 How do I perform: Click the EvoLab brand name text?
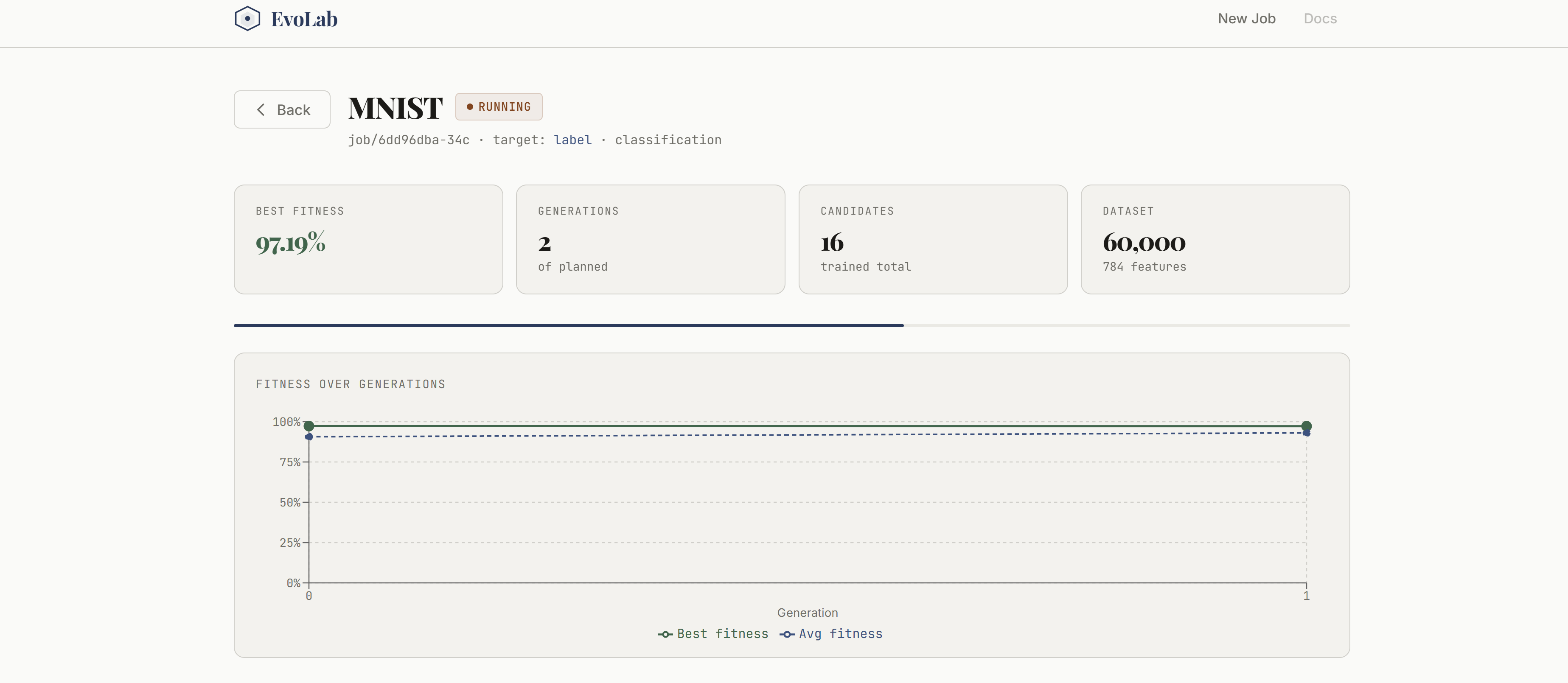pyautogui.click(x=304, y=19)
